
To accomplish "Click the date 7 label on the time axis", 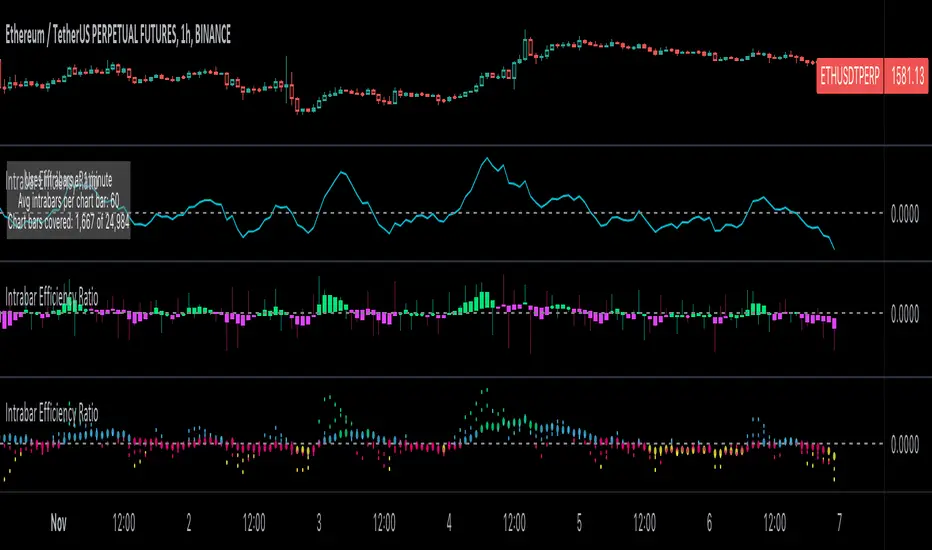I will (839, 523).
